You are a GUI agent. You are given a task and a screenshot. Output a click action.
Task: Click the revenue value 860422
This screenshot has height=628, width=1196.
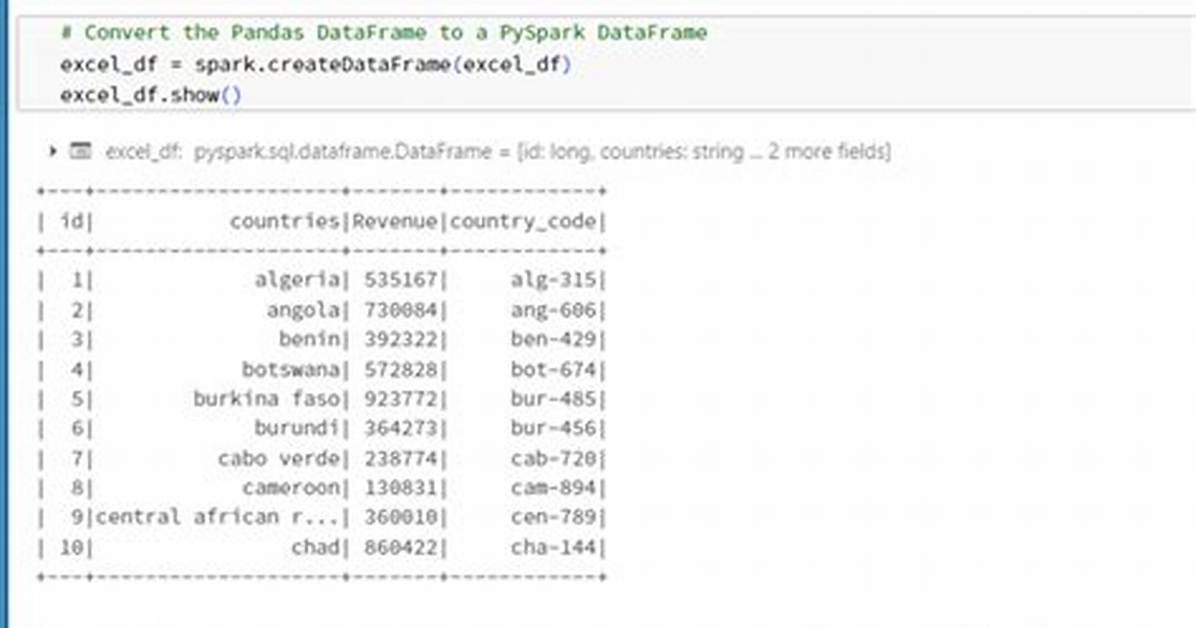click(401, 547)
